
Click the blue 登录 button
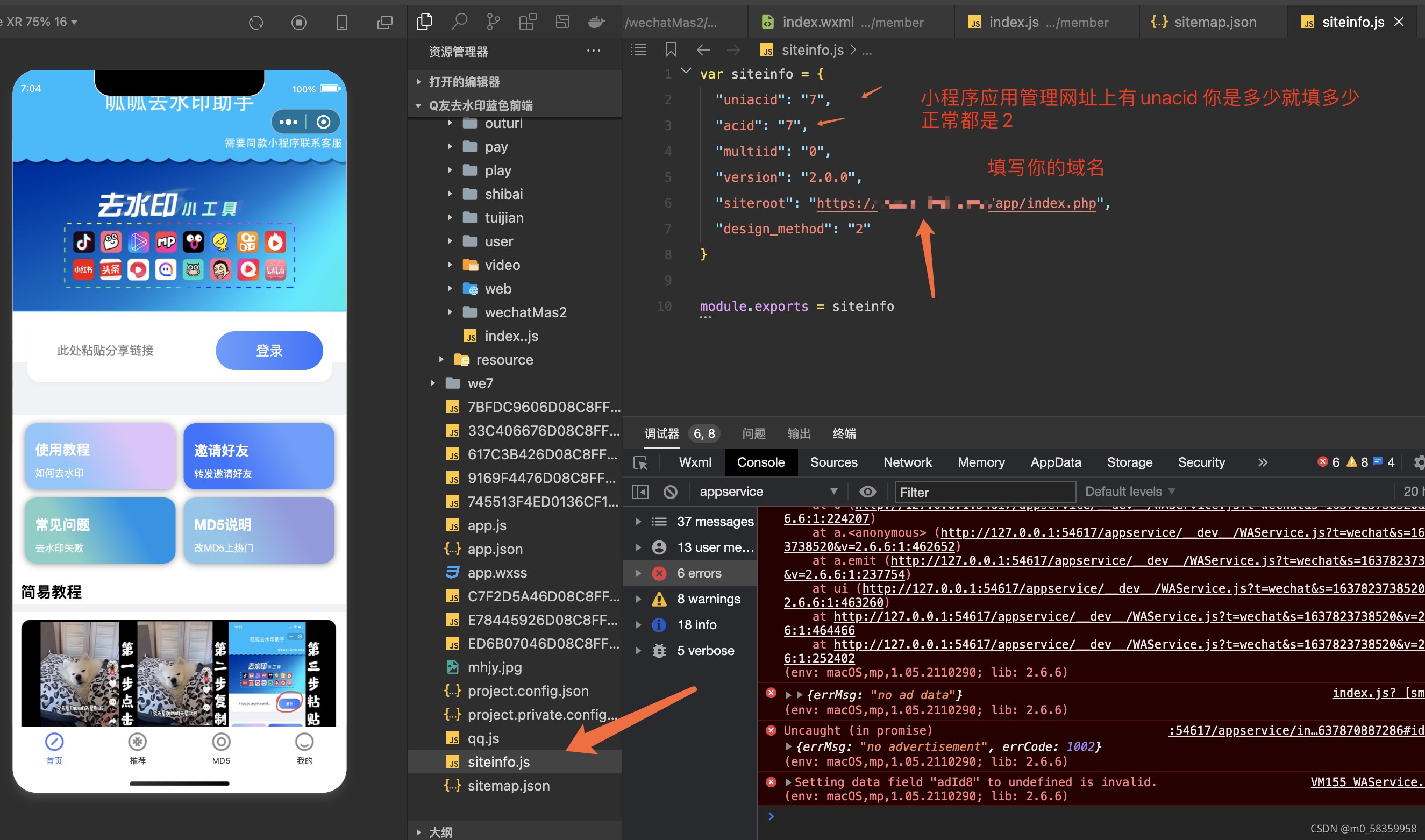point(269,351)
